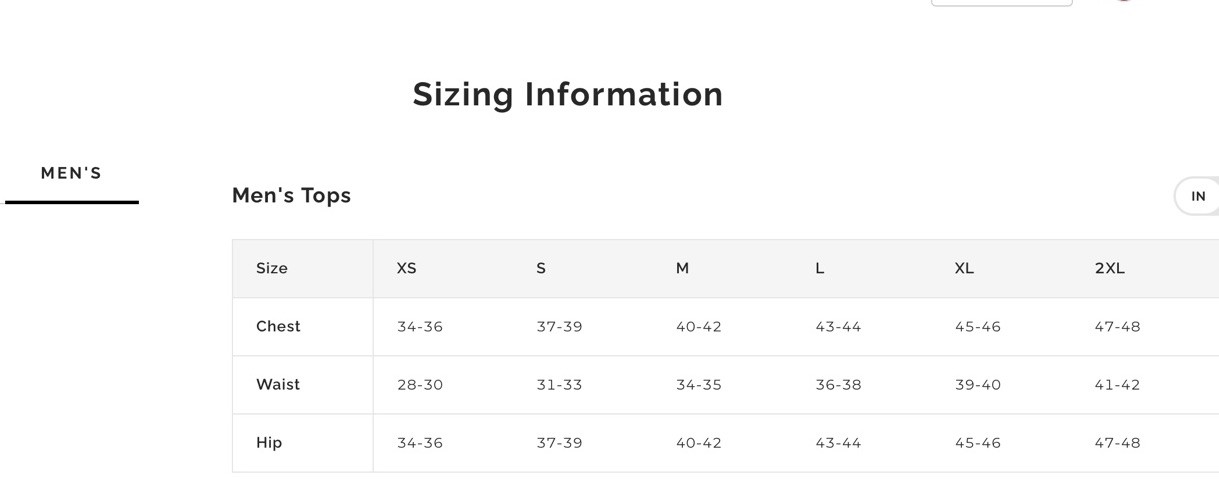This screenshot has height=500, width=1219.
Task: Click the Chest row label
Action: (x=278, y=326)
